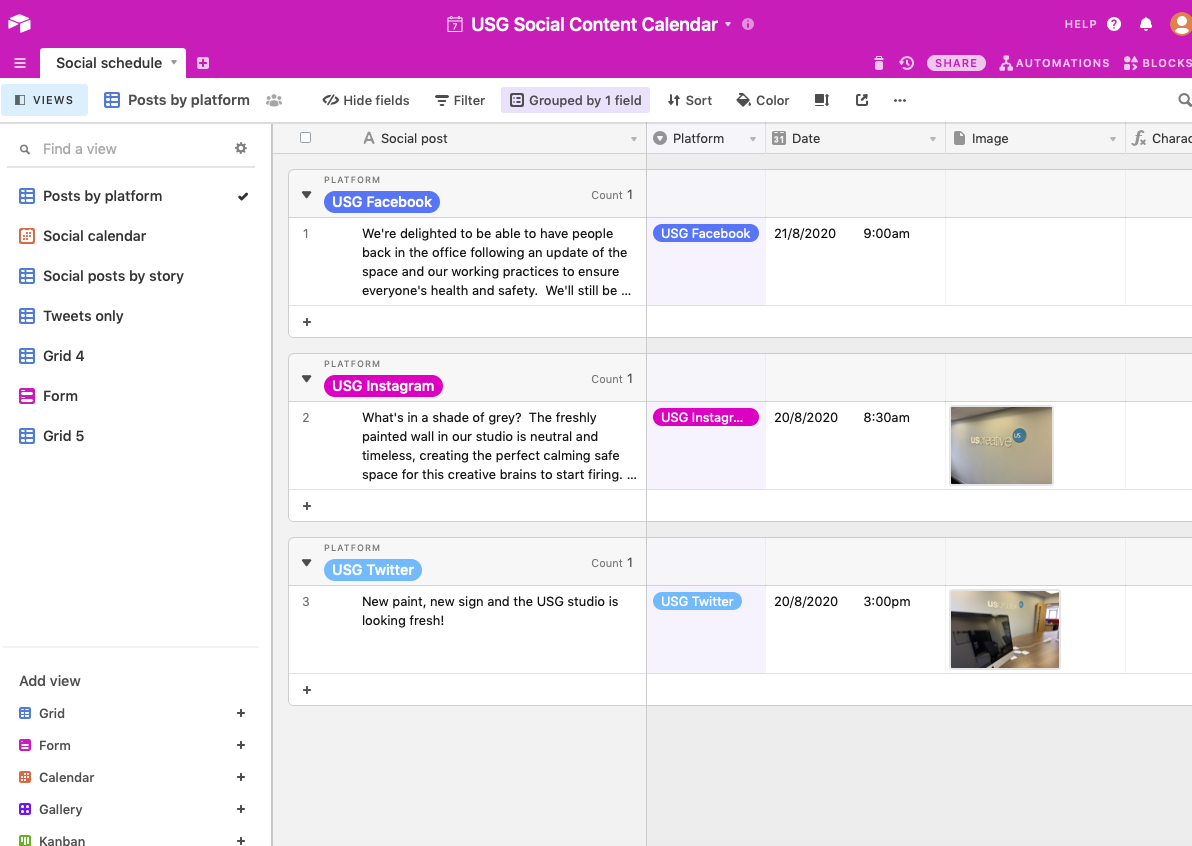Open Social posts by story view
The width and height of the screenshot is (1192, 846).
coord(113,276)
